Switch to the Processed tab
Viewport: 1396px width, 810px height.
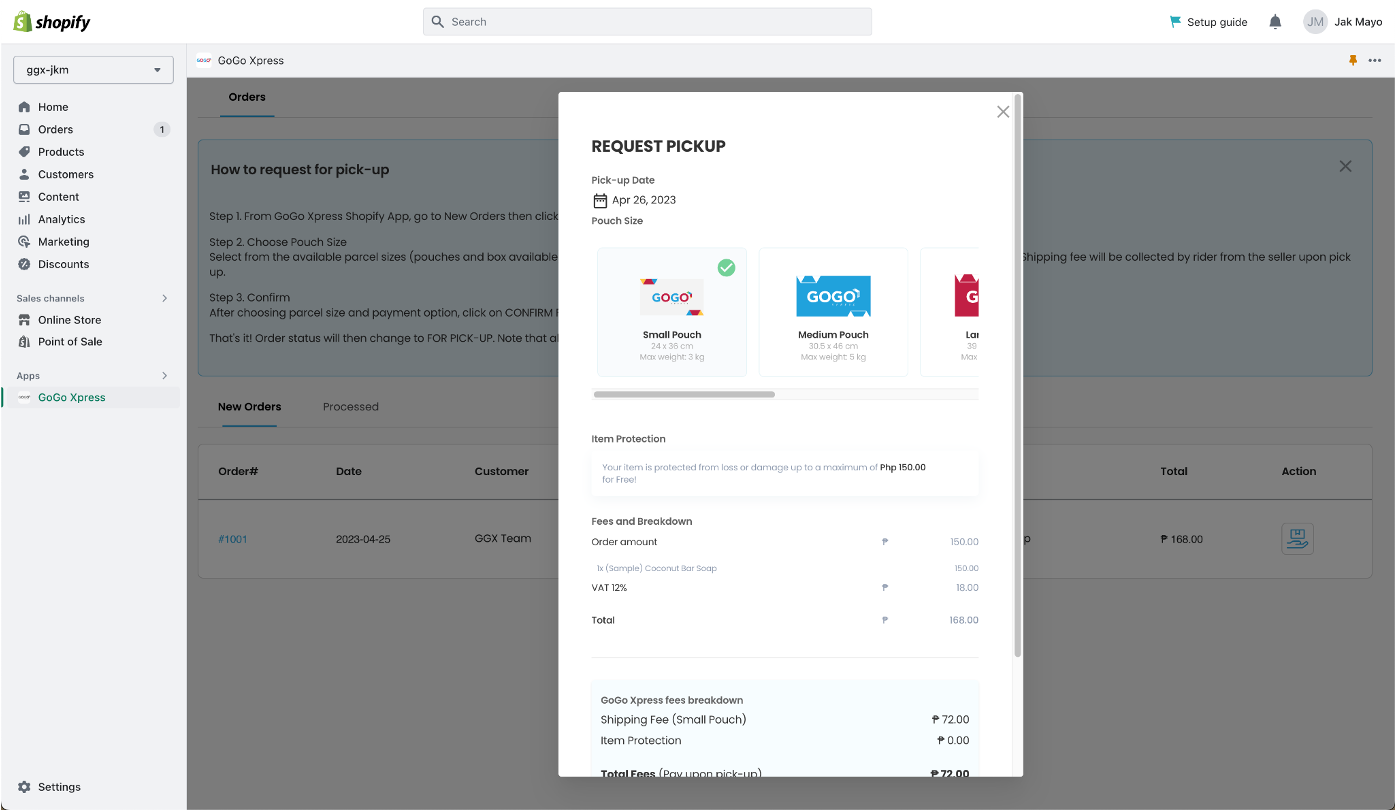(351, 407)
